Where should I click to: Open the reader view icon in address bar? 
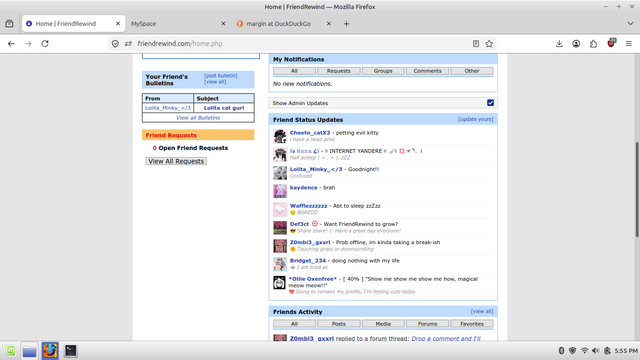[476, 44]
